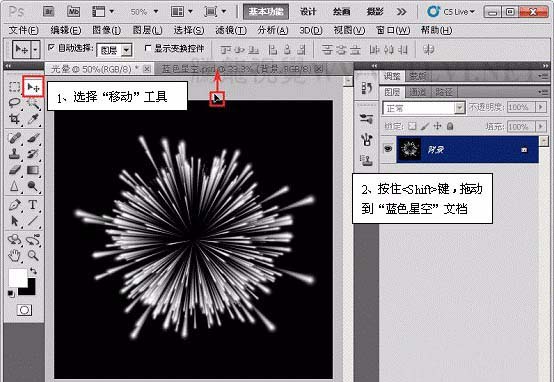The image size is (554, 382).
Task: Select the Hand tool
Action: point(14,255)
